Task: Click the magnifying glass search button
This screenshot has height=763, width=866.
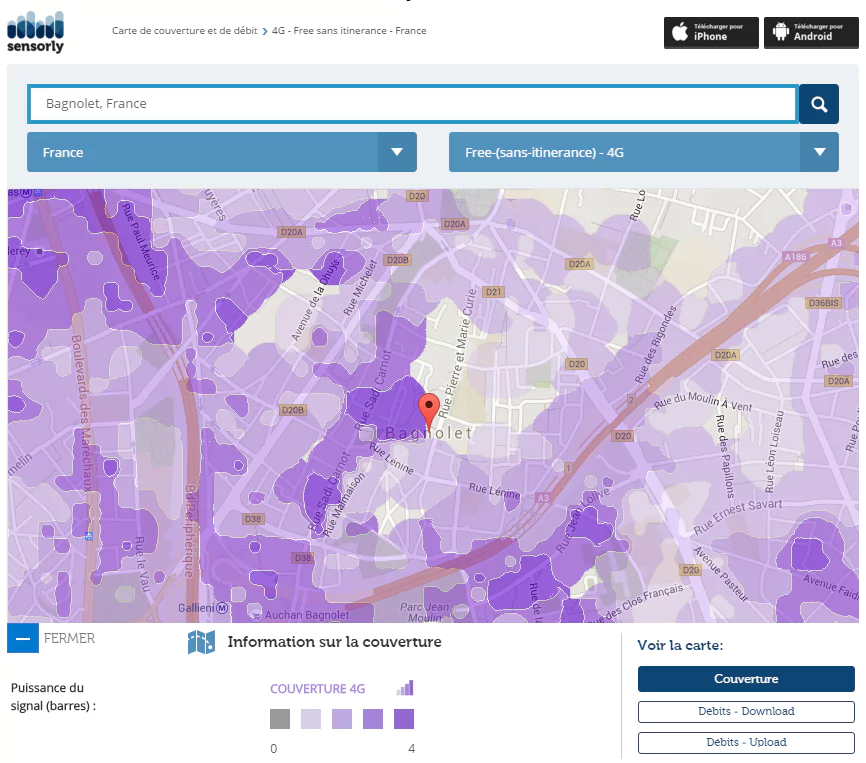Action: click(818, 104)
